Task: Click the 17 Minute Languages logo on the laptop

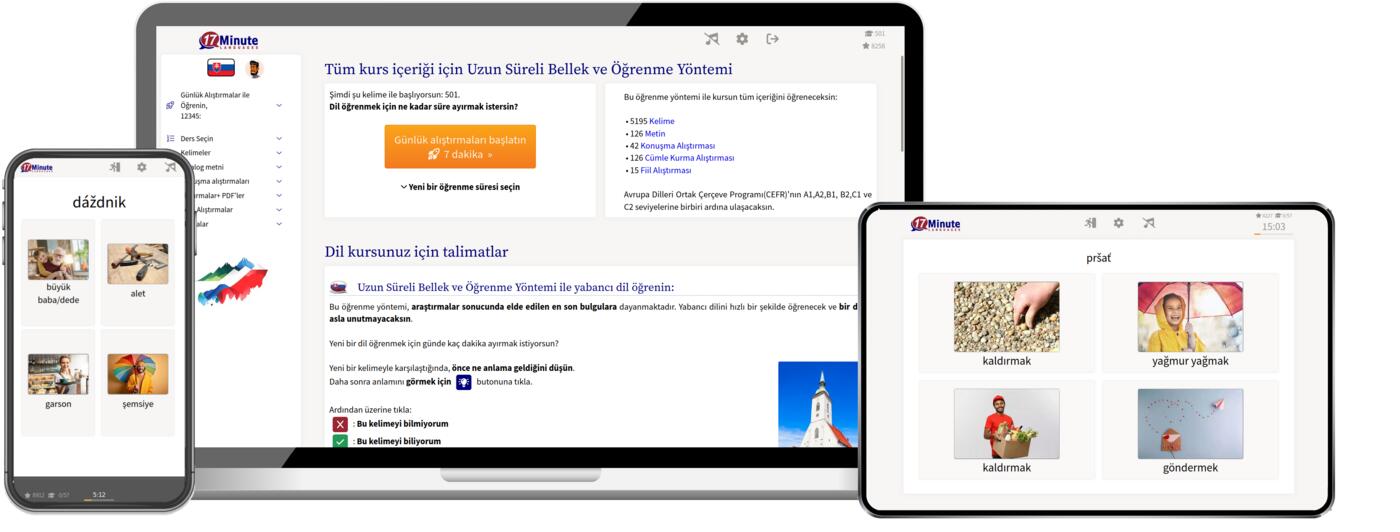Action: coord(229,41)
